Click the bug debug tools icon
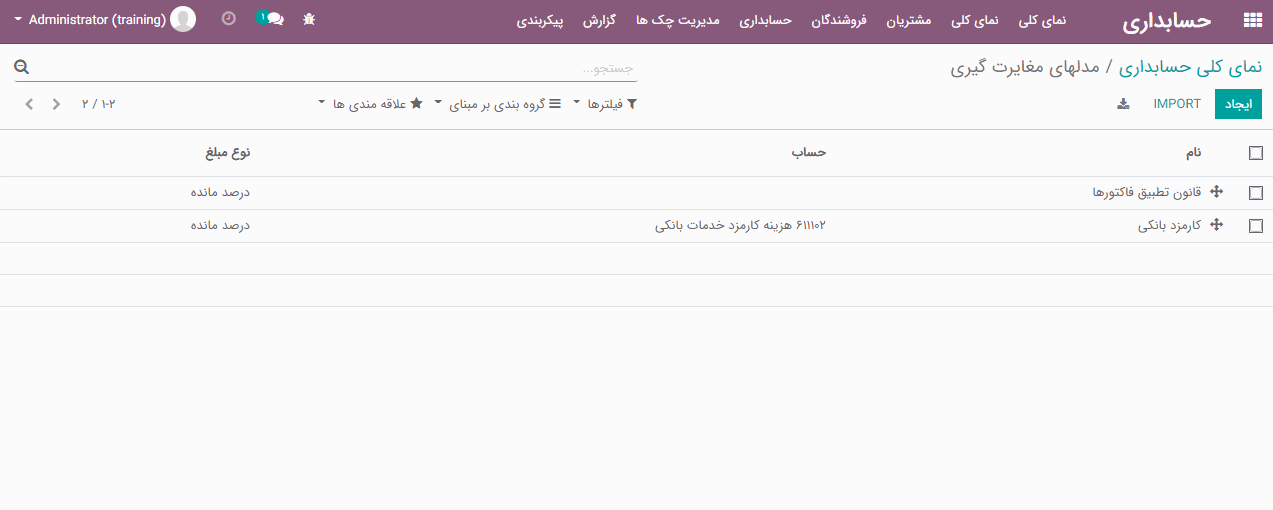 (309, 19)
